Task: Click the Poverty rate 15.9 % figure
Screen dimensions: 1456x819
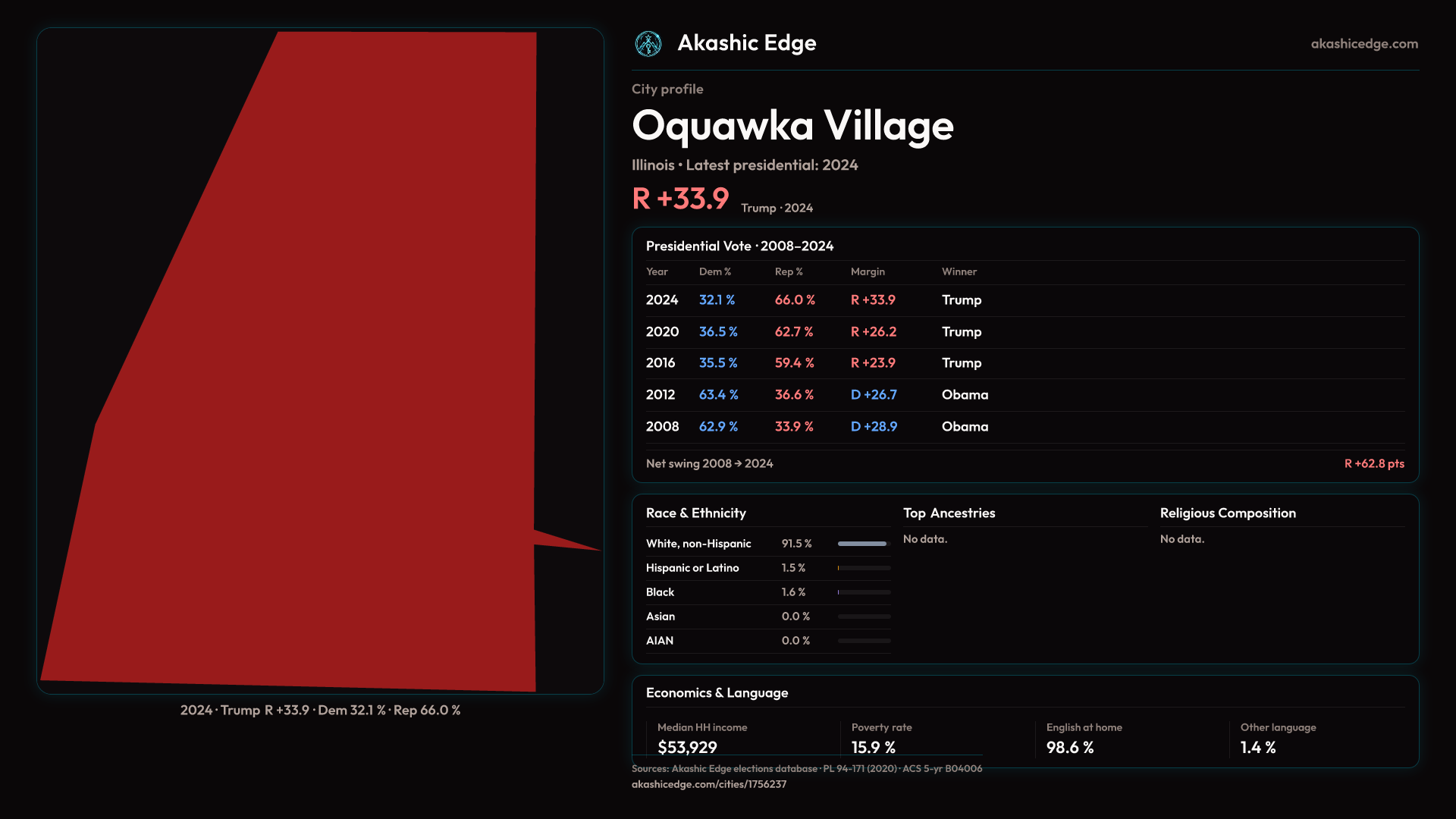Action: click(x=873, y=747)
